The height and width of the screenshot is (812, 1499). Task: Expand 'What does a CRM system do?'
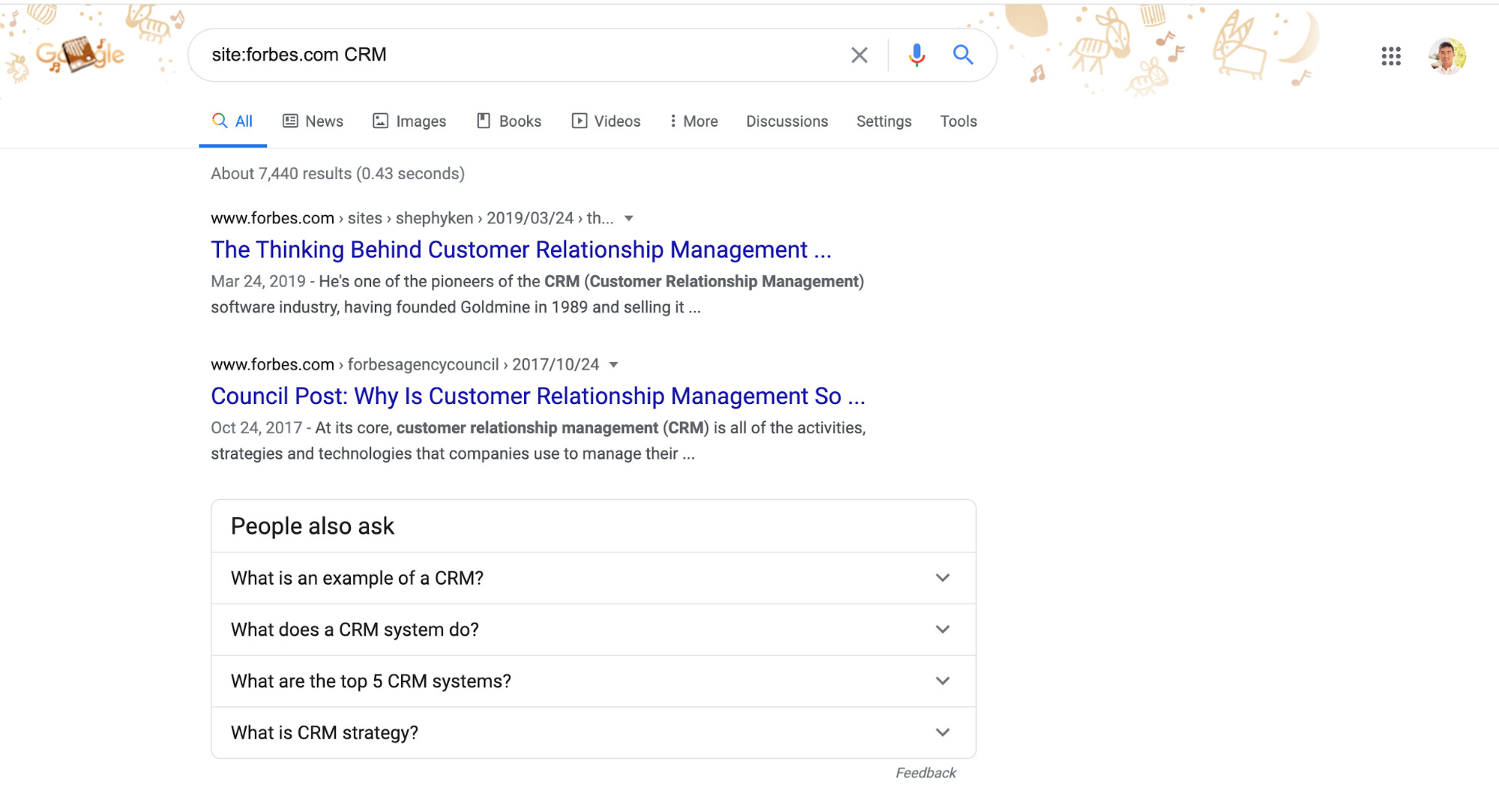(x=593, y=630)
